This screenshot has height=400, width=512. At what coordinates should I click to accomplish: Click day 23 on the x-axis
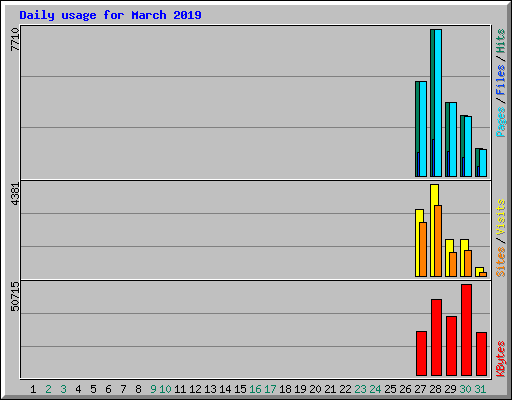pyautogui.click(x=360, y=389)
